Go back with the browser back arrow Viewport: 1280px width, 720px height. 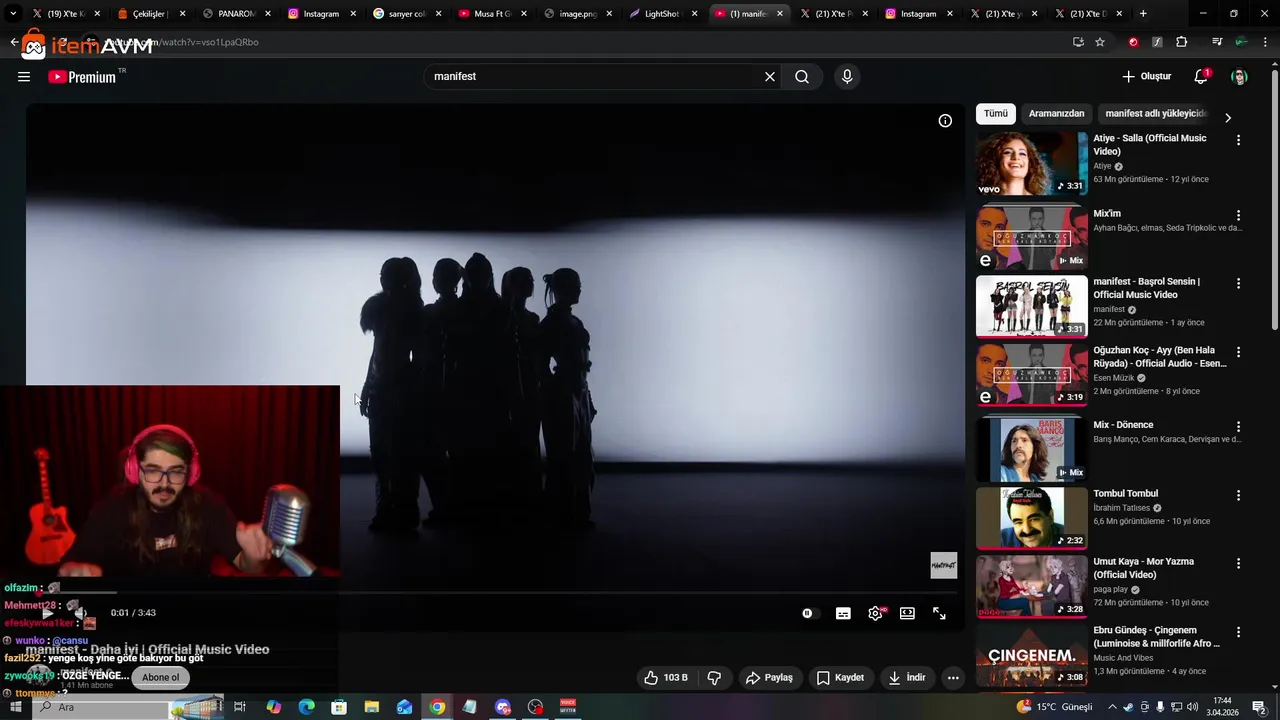(14, 42)
